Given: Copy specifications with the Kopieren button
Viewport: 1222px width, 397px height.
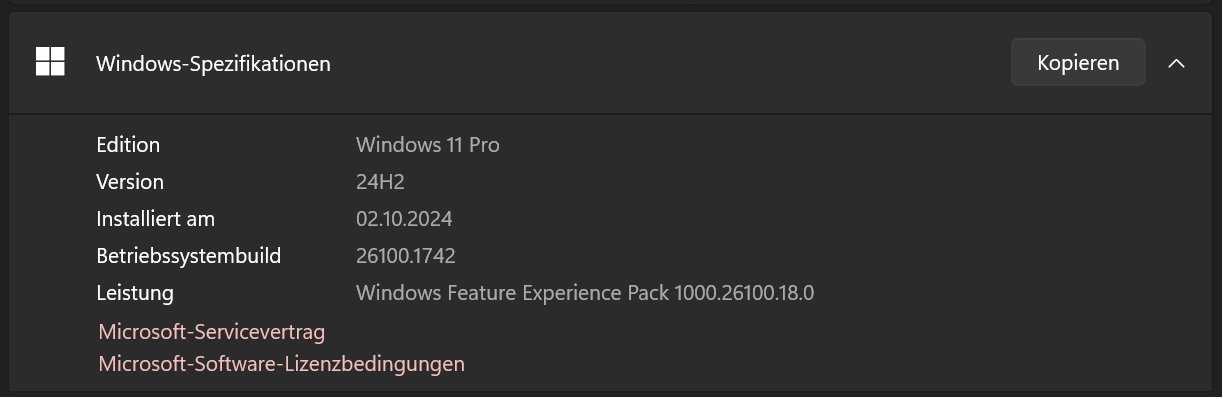Looking at the screenshot, I should pos(1078,62).
